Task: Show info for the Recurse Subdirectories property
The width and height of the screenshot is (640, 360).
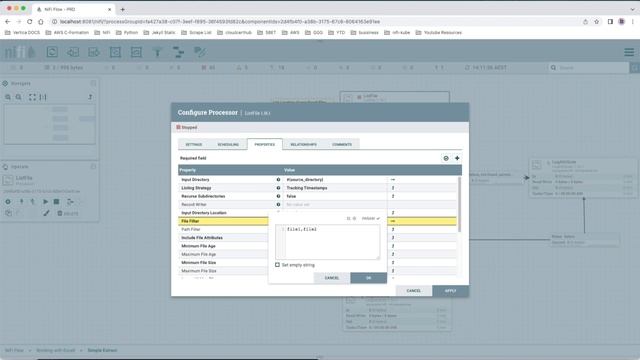Action: coord(278,196)
